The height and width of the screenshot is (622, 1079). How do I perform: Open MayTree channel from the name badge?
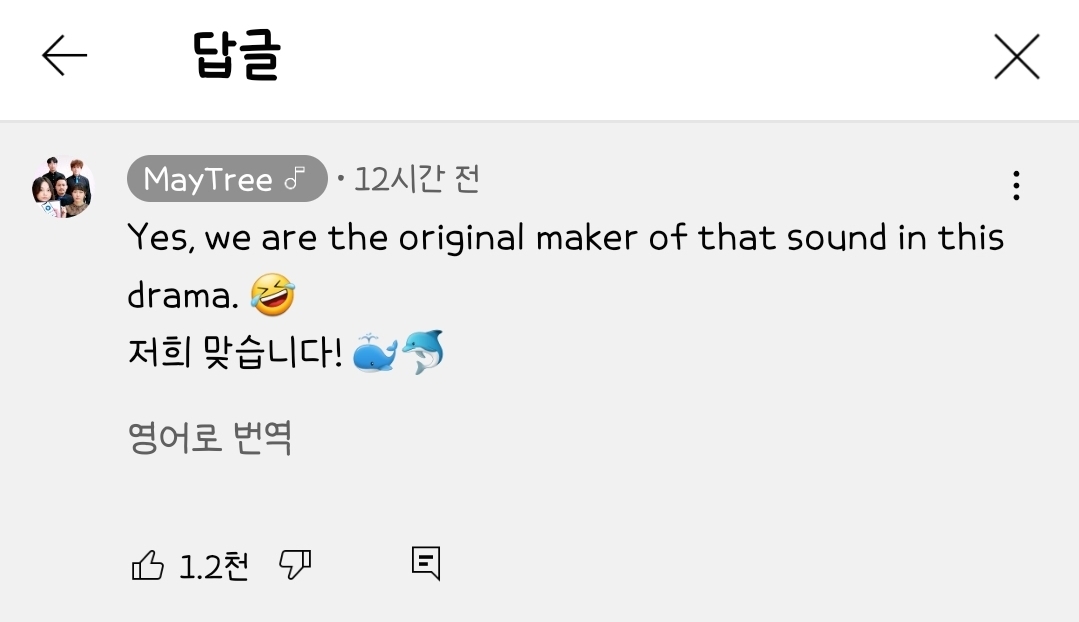[226, 178]
